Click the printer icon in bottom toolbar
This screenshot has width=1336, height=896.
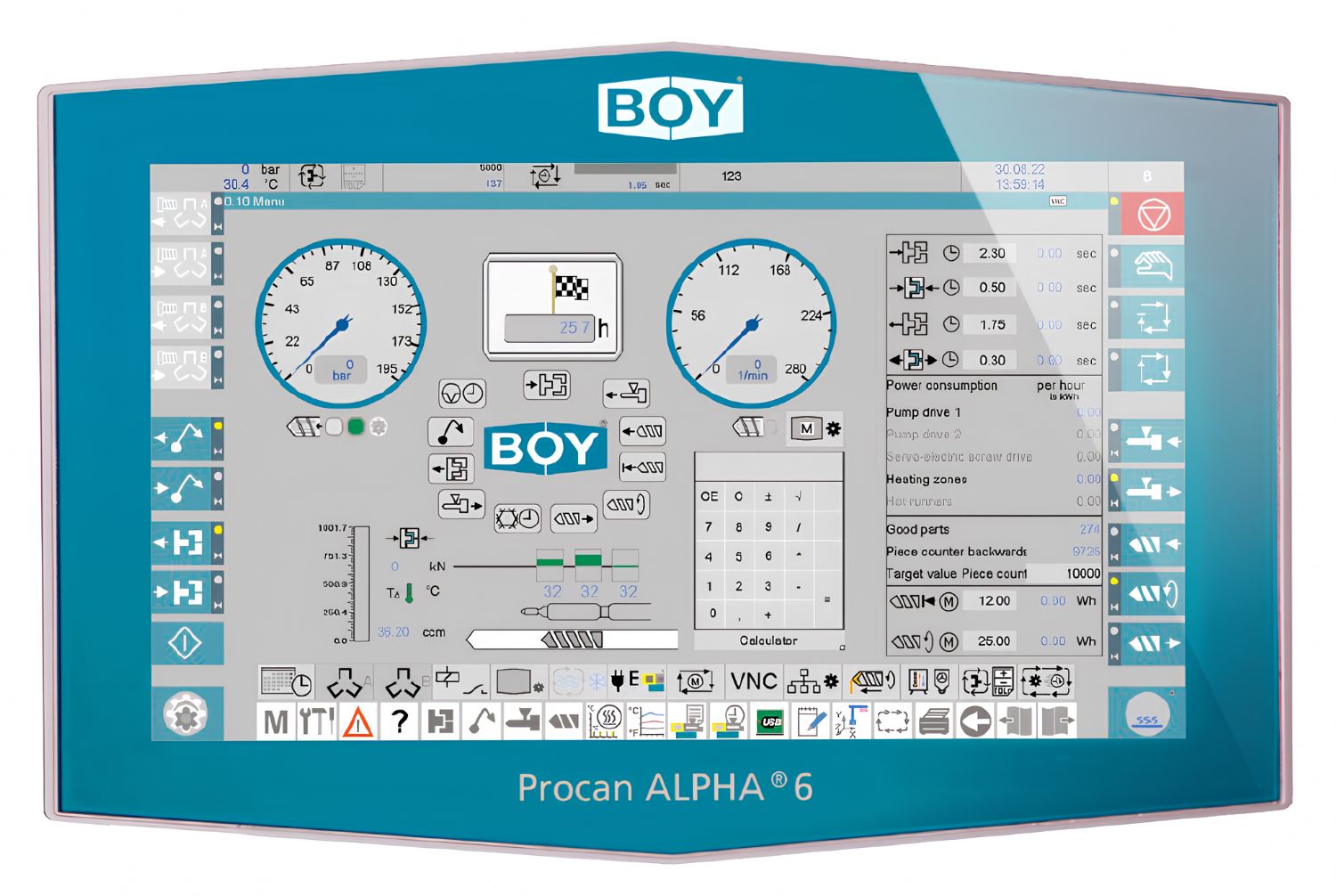pyautogui.click(x=934, y=721)
